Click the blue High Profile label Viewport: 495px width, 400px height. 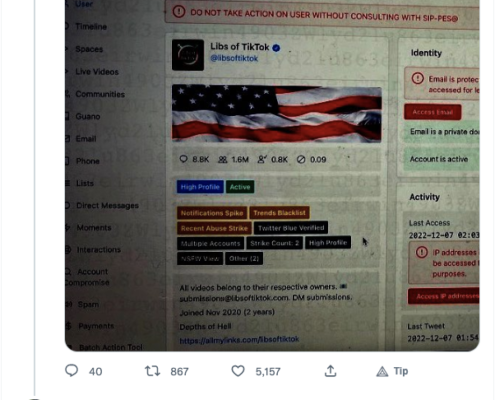[200, 187]
